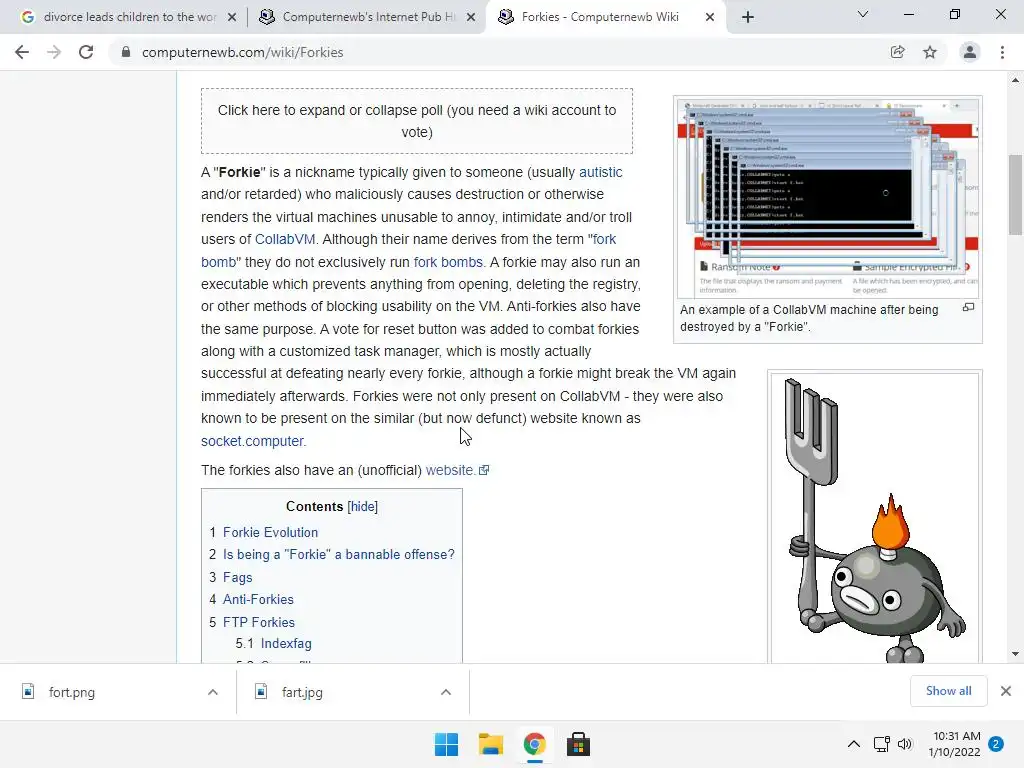Open Microsoft Store from the taskbar

578,744
